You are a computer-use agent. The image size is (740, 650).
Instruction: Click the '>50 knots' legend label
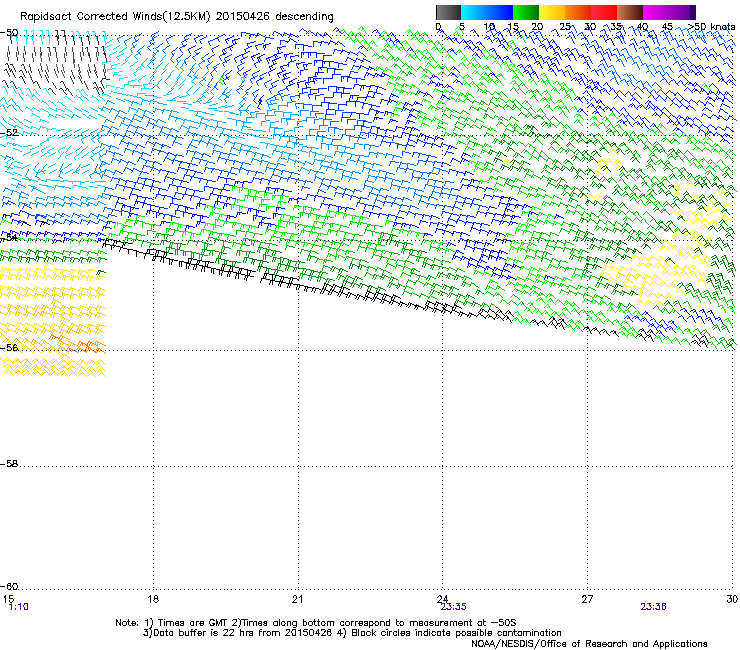coord(711,27)
